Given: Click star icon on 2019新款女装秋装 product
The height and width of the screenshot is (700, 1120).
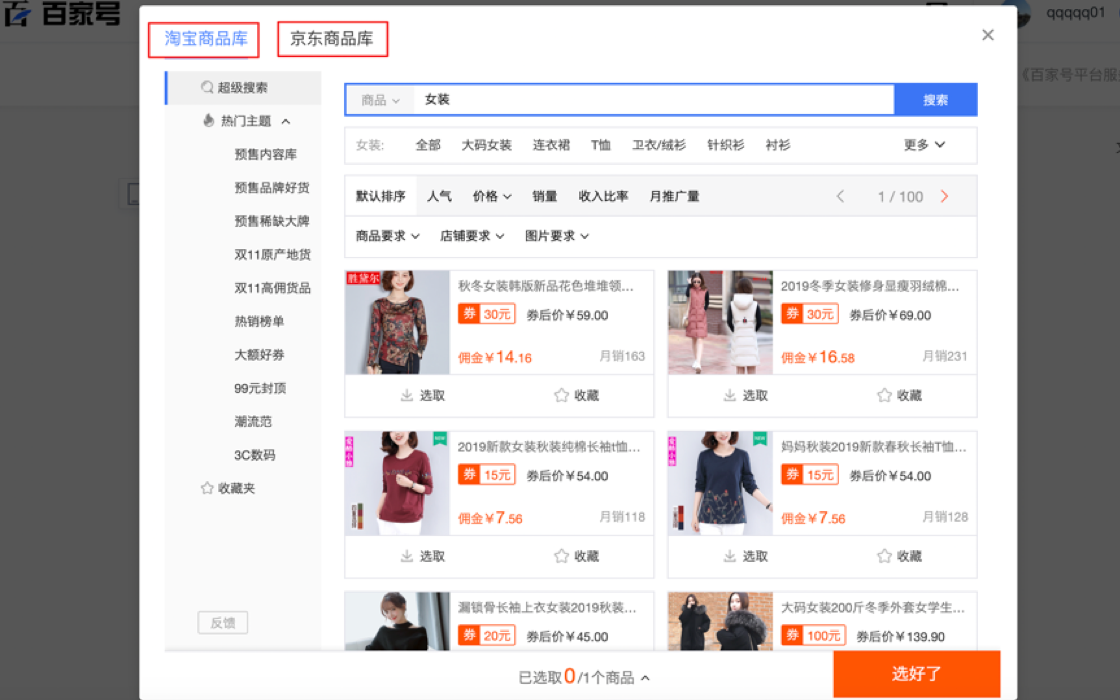Looking at the screenshot, I should coord(561,556).
